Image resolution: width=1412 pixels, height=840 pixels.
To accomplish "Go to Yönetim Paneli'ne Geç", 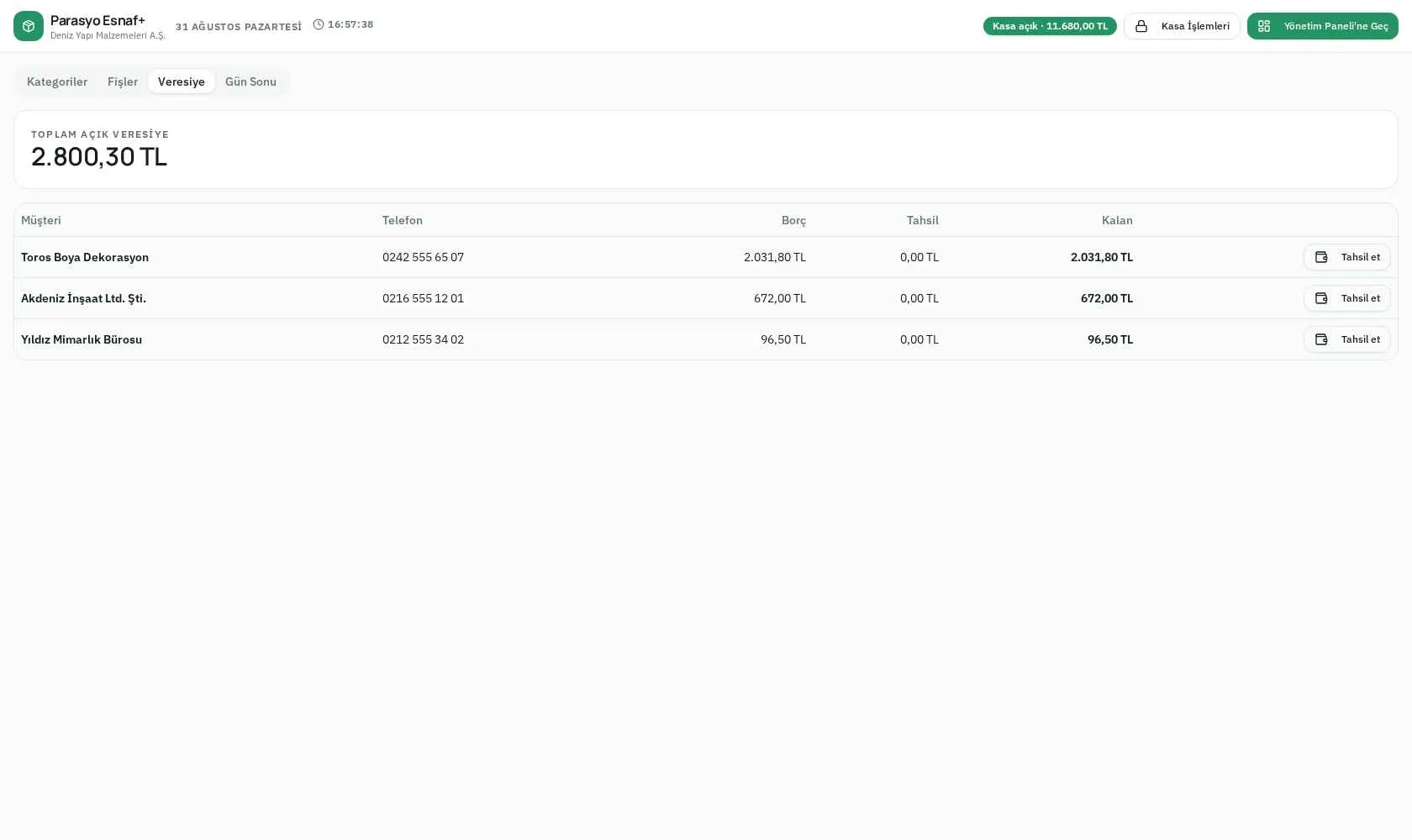I will (1323, 26).
